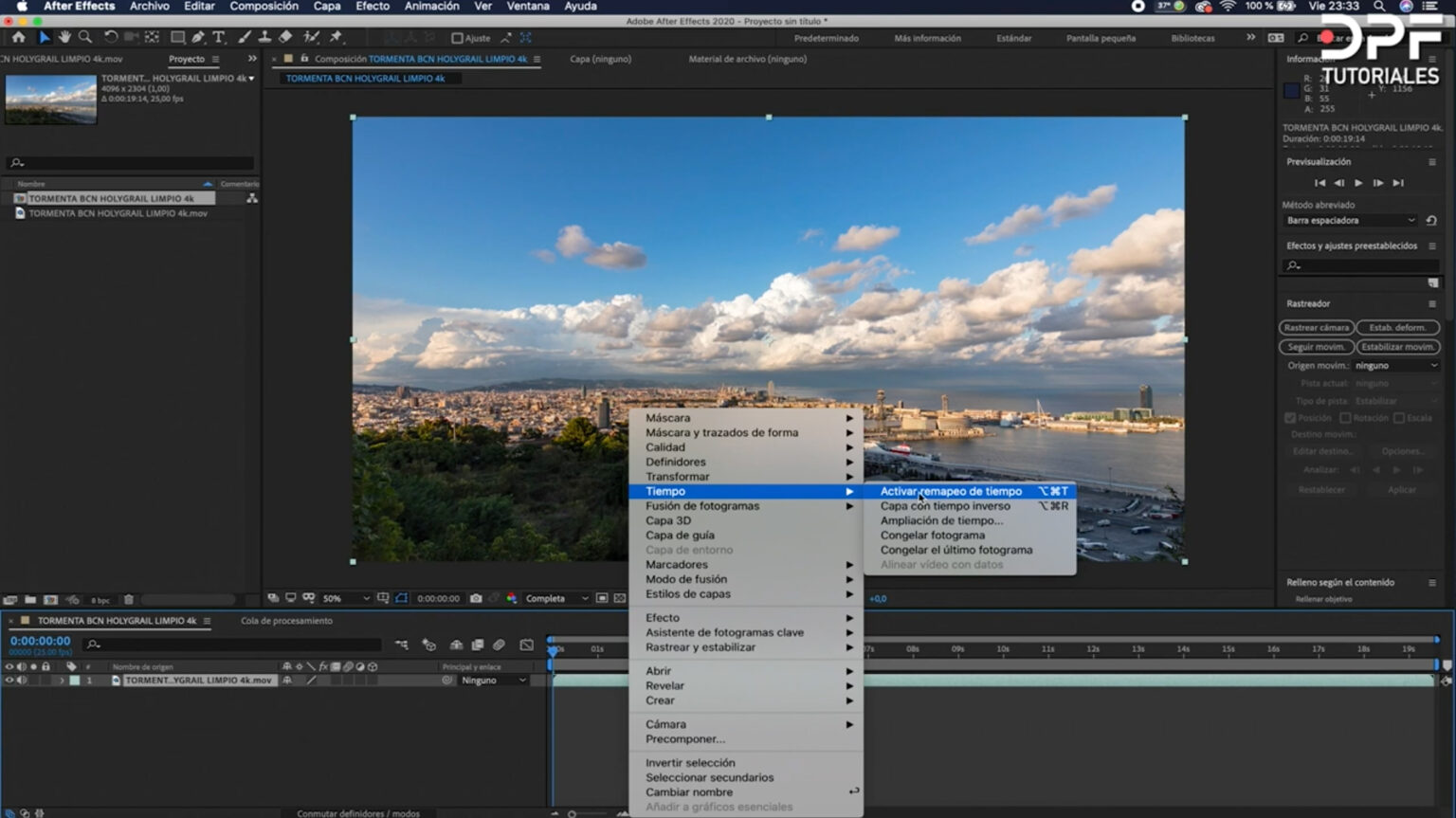Click Activar remapeo de tiempo in the submenu
The image size is (1456, 818).
click(950, 491)
